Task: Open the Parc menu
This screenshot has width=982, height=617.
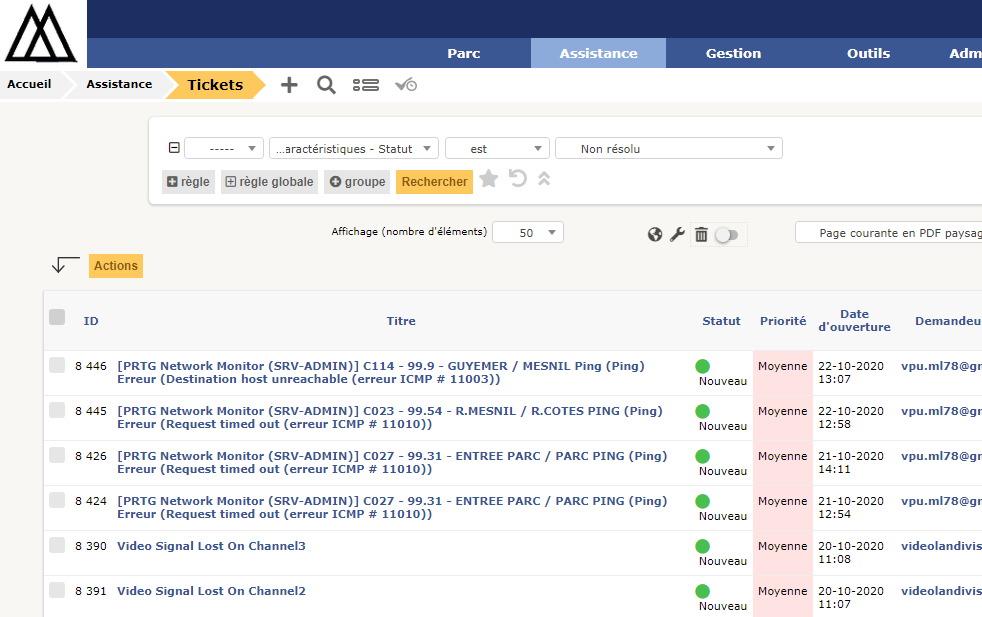Action: coord(464,54)
